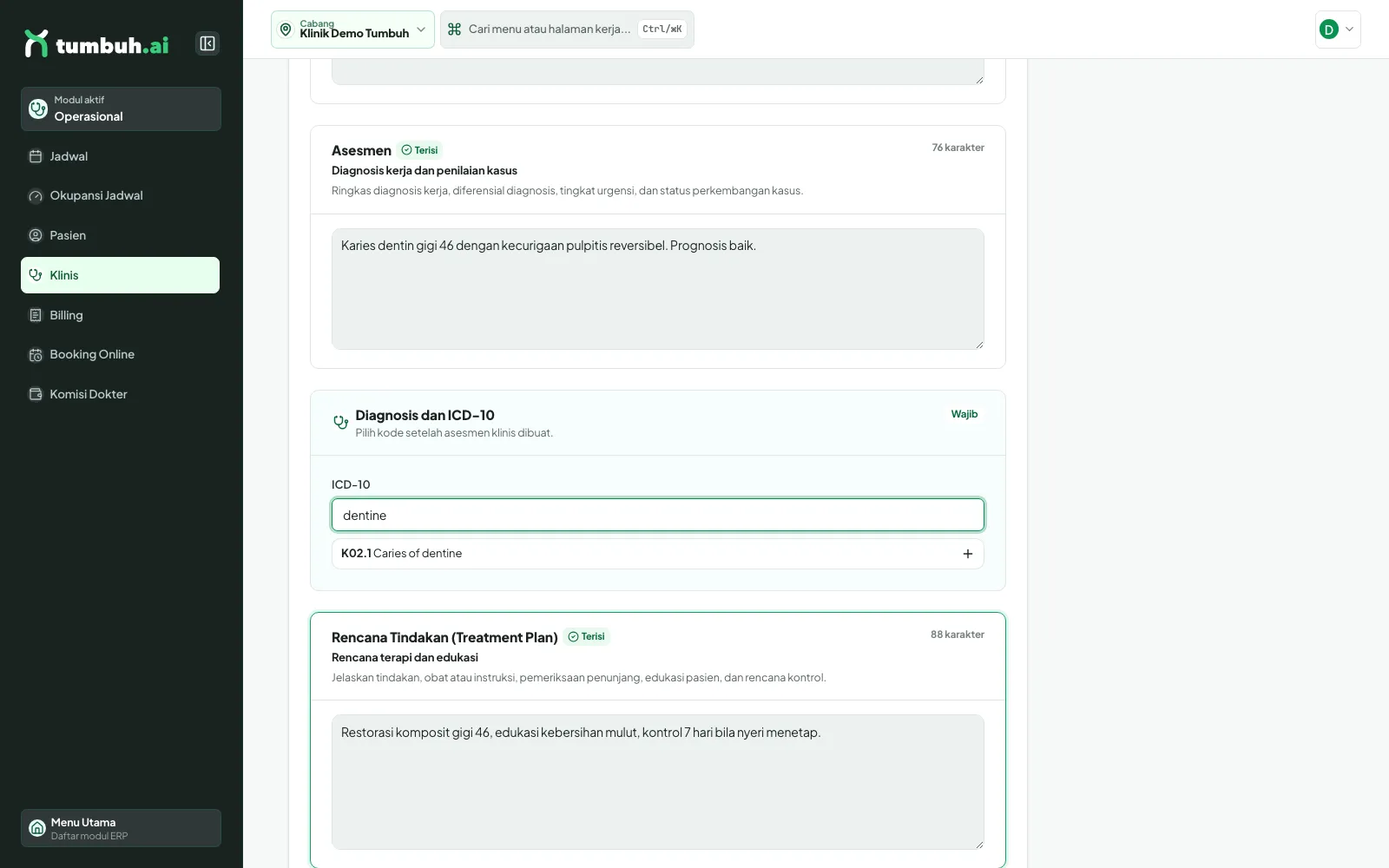Click the location pin branch icon
This screenshot has width=1389, height=868.
[x=286, y=30]
